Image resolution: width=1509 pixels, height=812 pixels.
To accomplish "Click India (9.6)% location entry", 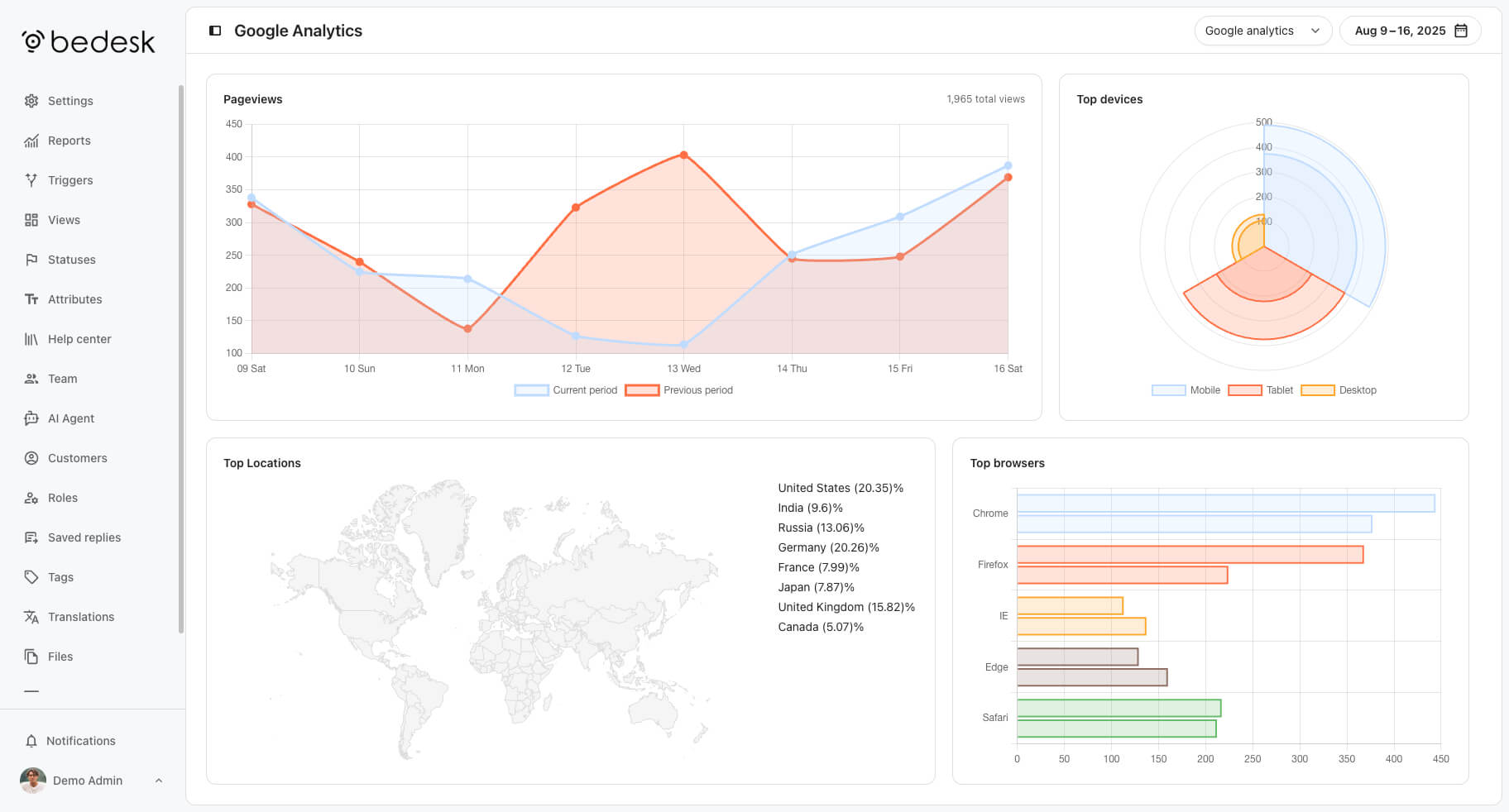I will (810, 508).
